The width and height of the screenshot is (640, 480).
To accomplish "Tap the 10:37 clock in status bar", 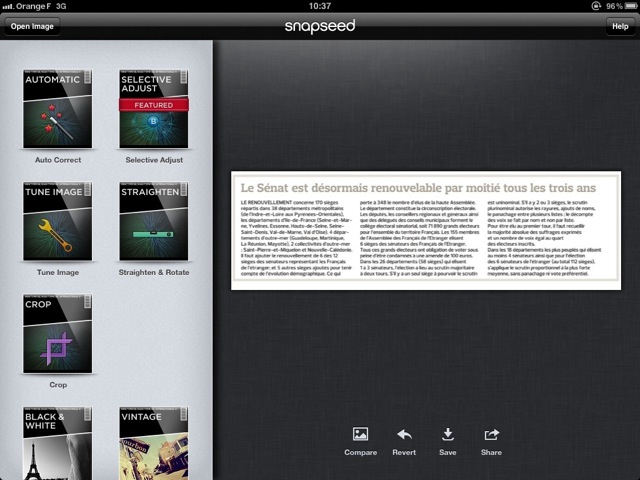I will point(319,6).
